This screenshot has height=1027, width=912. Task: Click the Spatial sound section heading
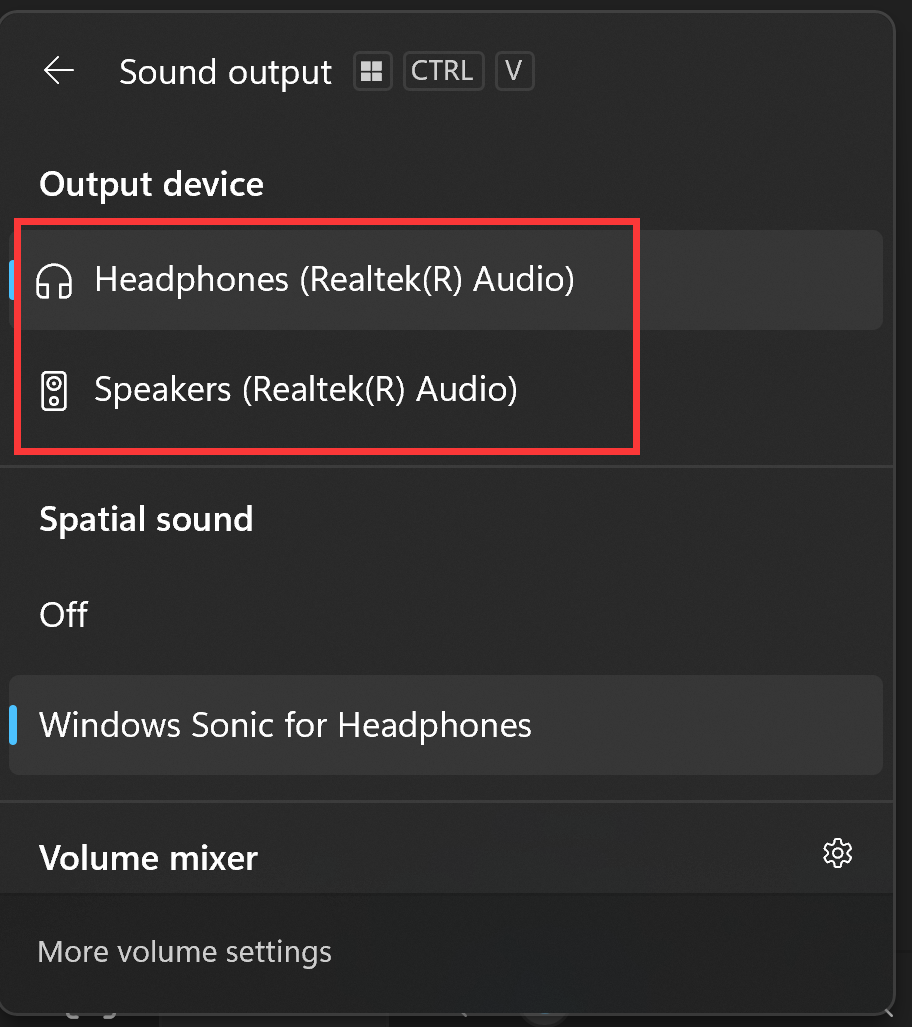pos(146,519)
